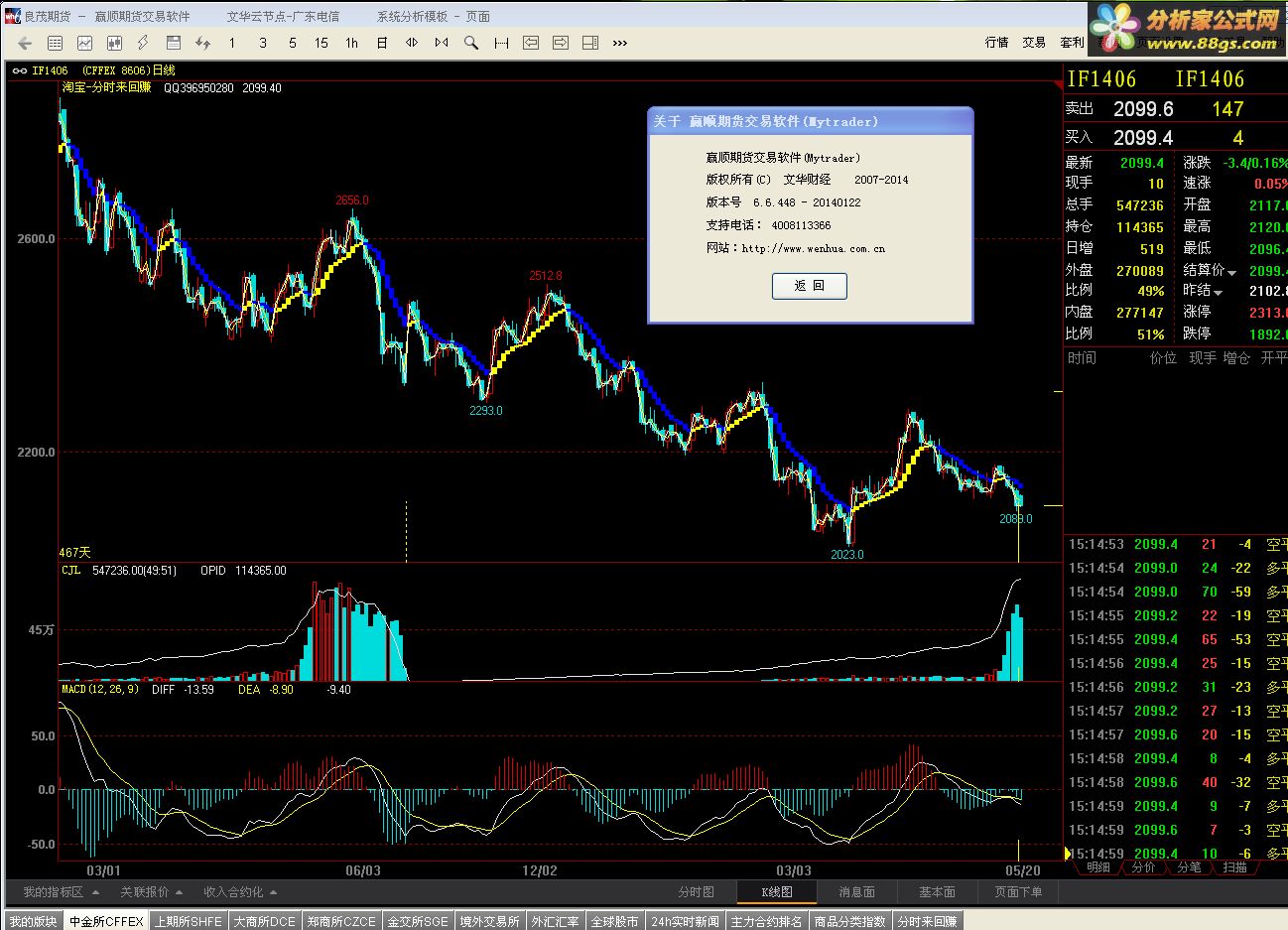1288x930 pixels.
Task: Click the expand chart horizontally icon
Action: point(412,43)
